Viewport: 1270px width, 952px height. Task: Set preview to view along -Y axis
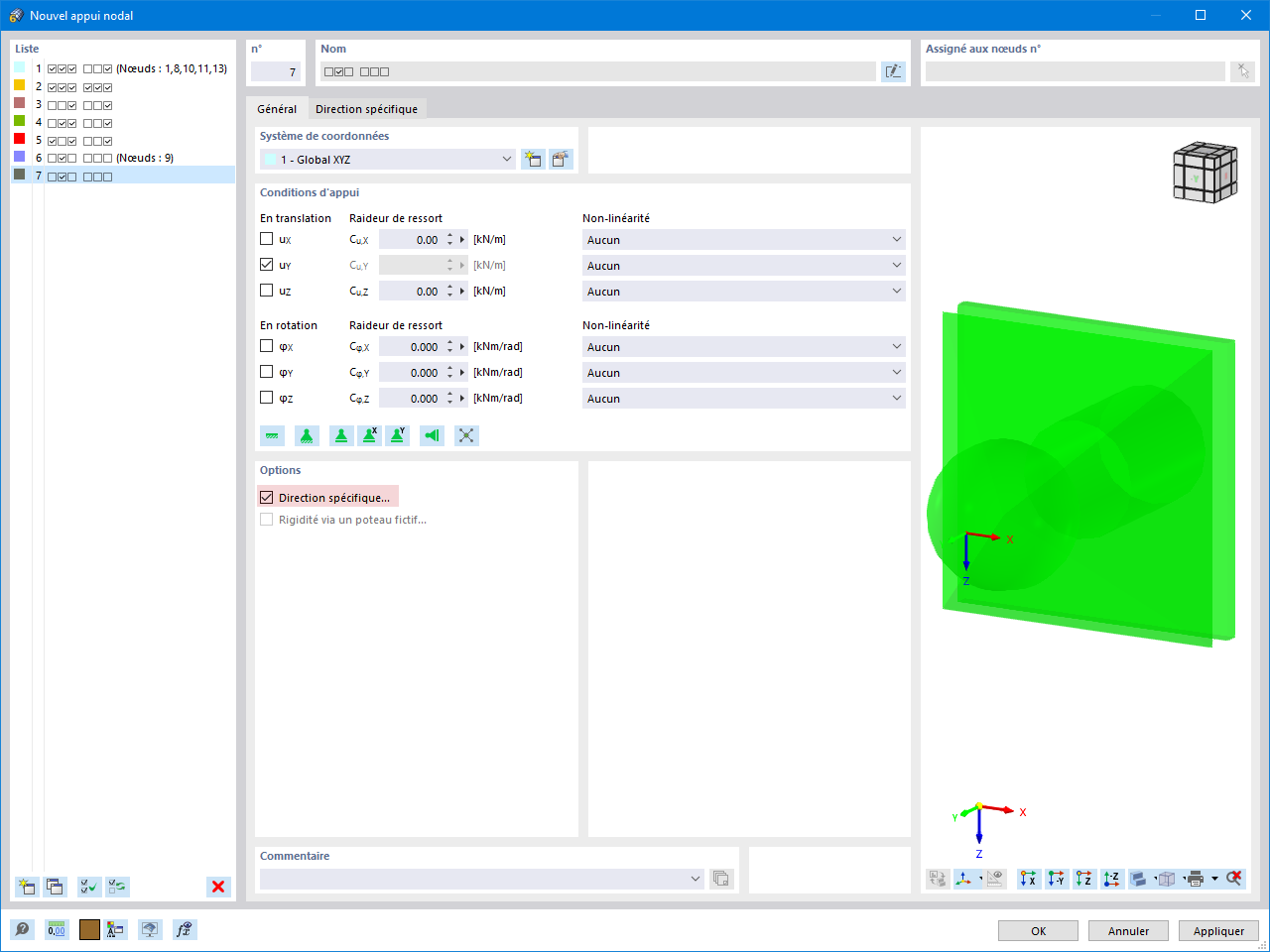coord(1057,879)
